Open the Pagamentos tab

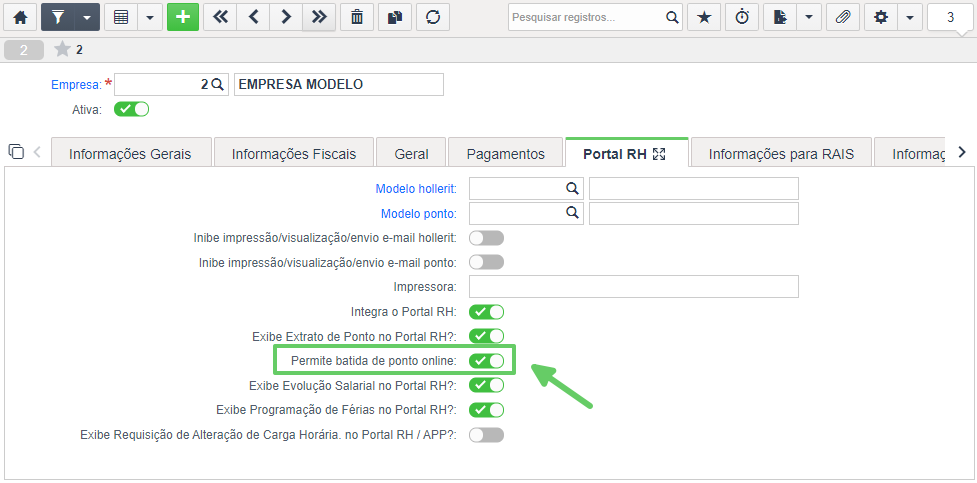pos(506,154)
